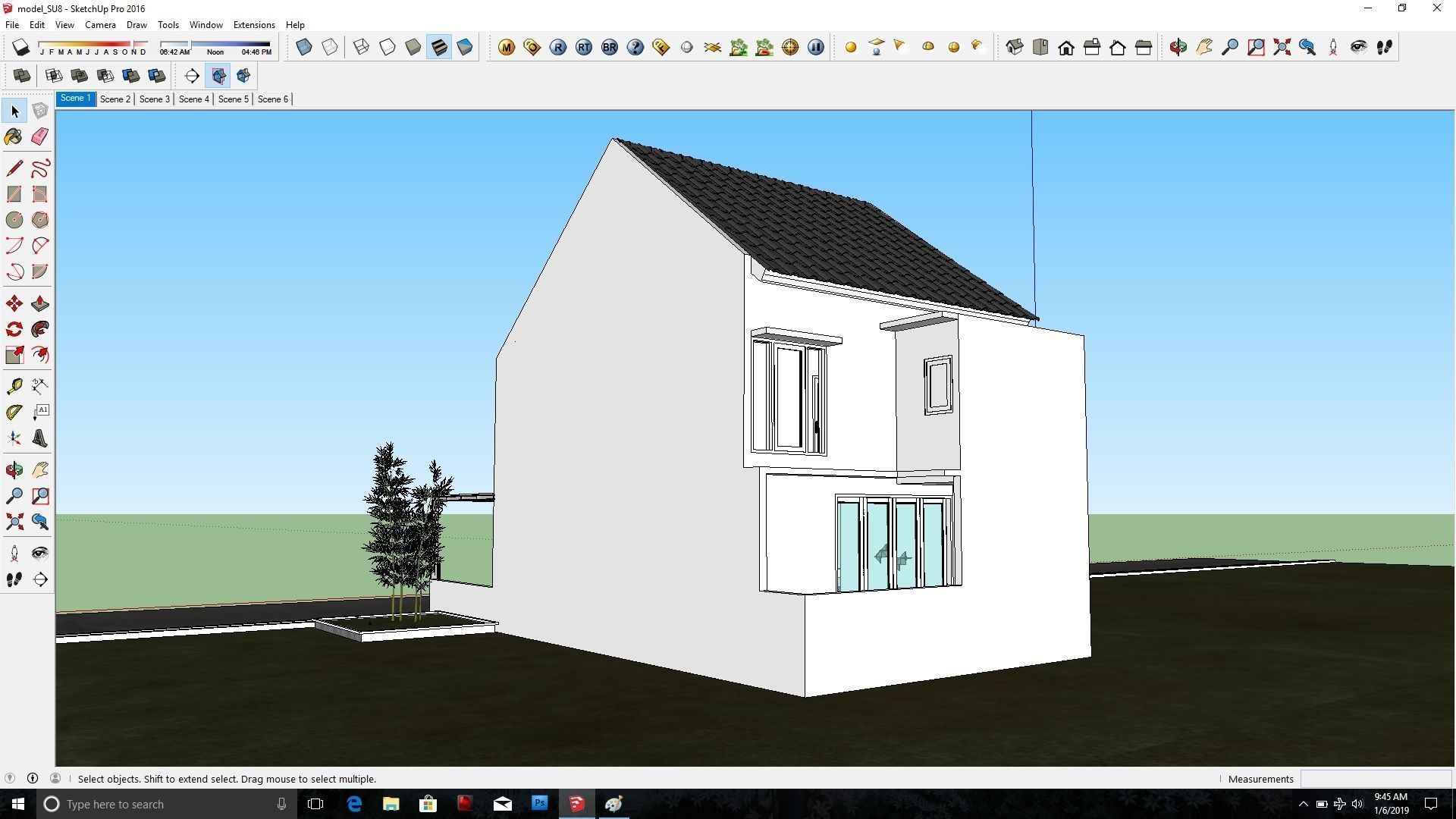Pick the Freehand drawing tool

pos(40,168)
